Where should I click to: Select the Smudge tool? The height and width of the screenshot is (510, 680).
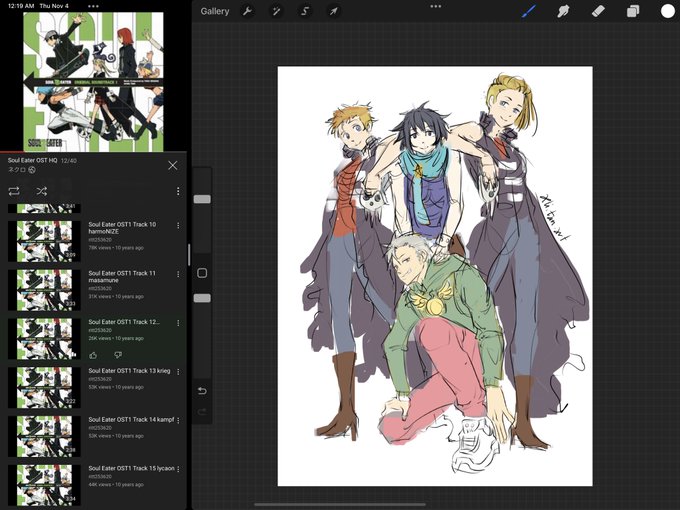coord(563,11)
